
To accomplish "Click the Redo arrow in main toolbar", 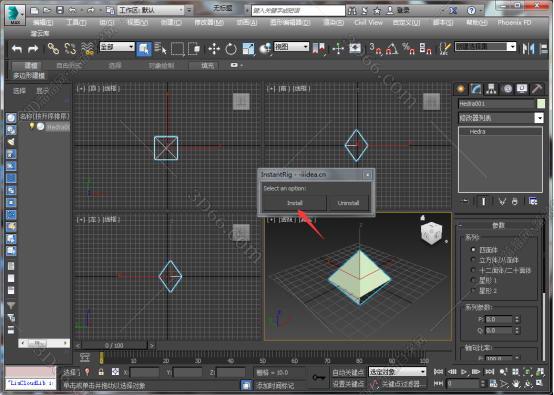I will tap(33, 48).
